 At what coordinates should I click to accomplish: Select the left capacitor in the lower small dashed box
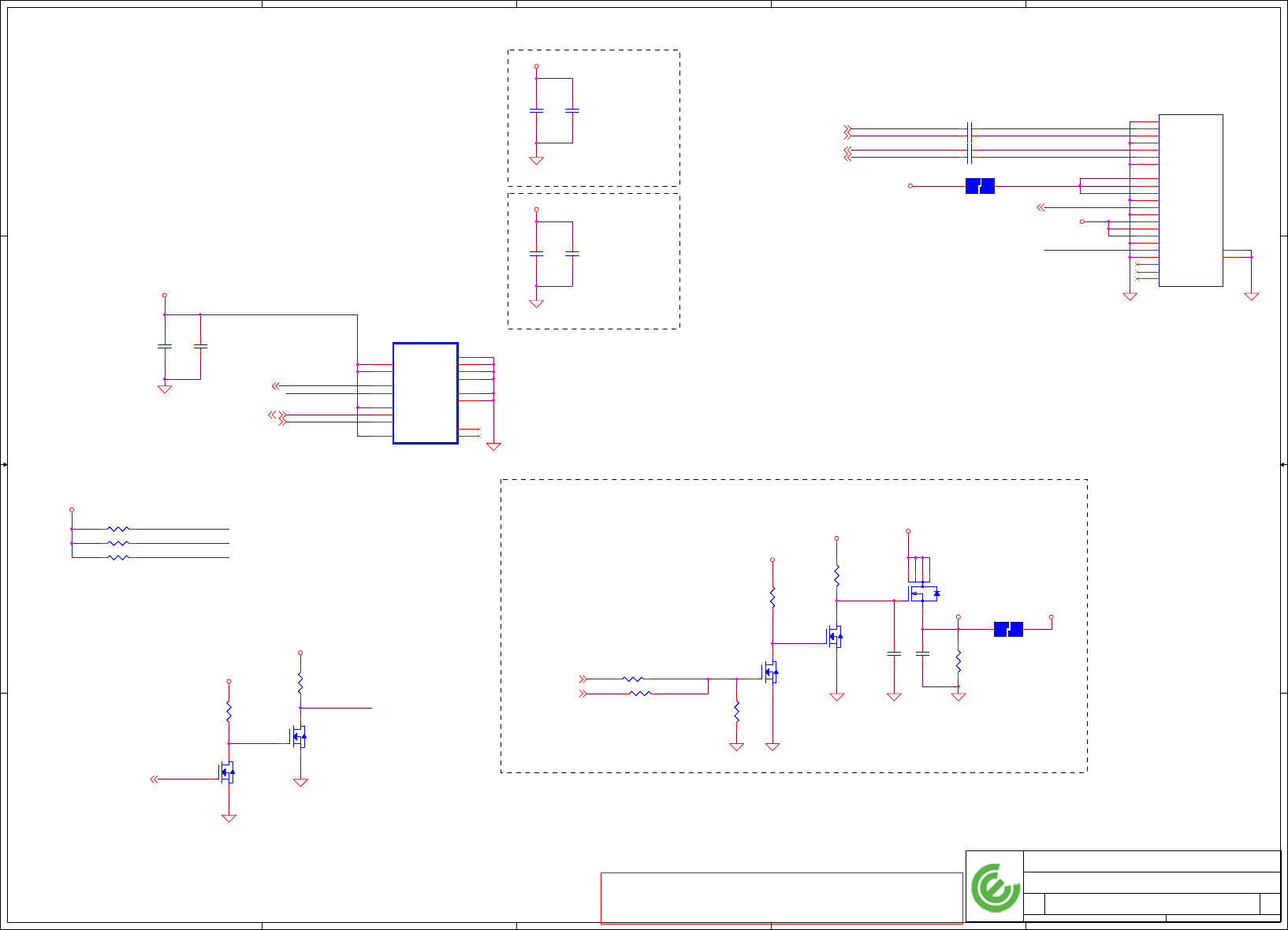tap(536, 254)
